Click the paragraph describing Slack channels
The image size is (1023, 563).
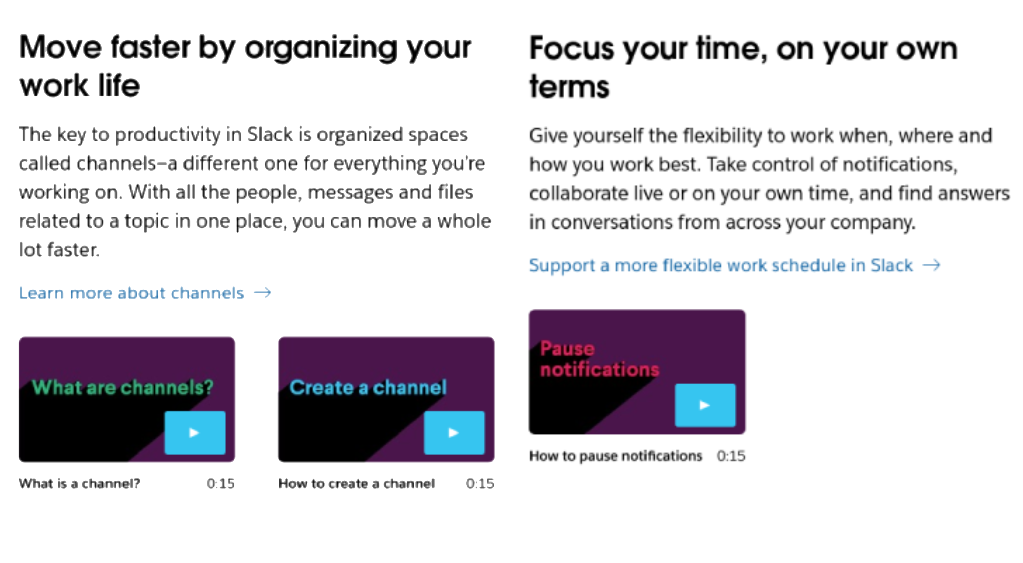[x=255, y=192]
